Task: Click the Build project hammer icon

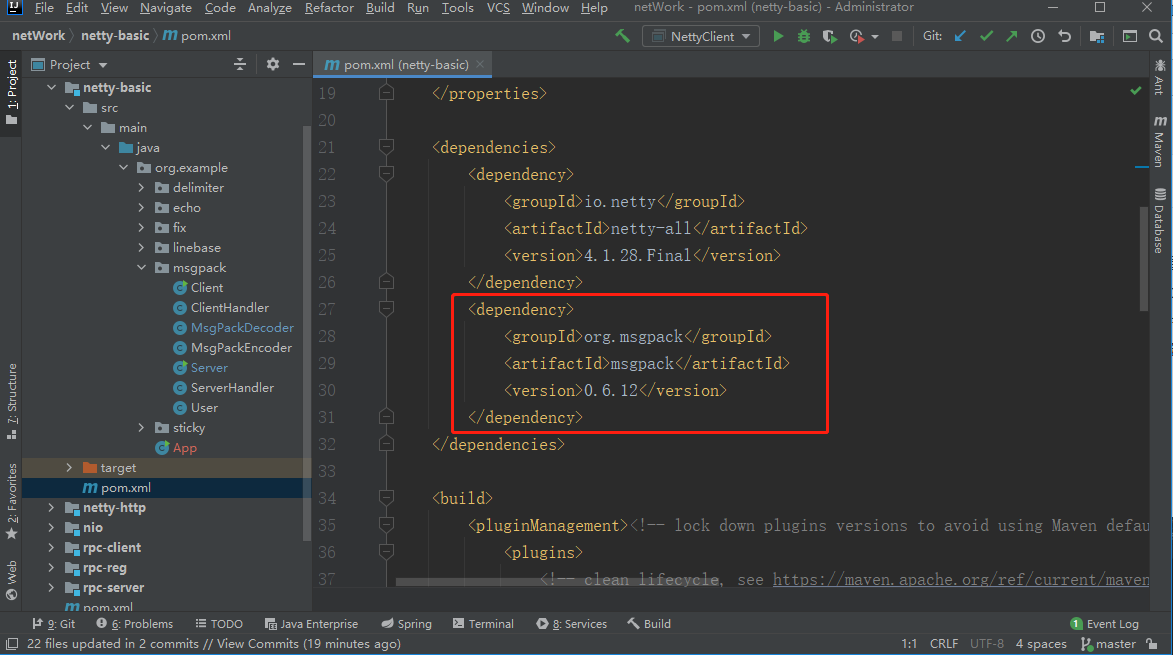Action: [622, 36]
